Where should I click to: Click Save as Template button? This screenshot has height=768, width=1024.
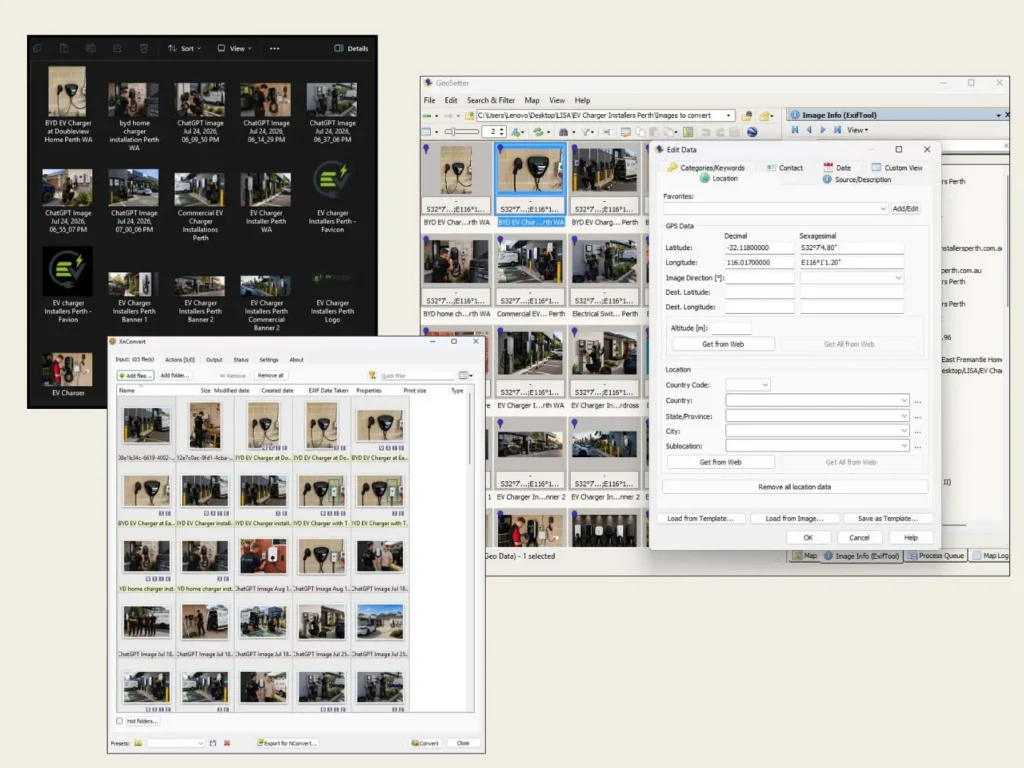[888, 519]
